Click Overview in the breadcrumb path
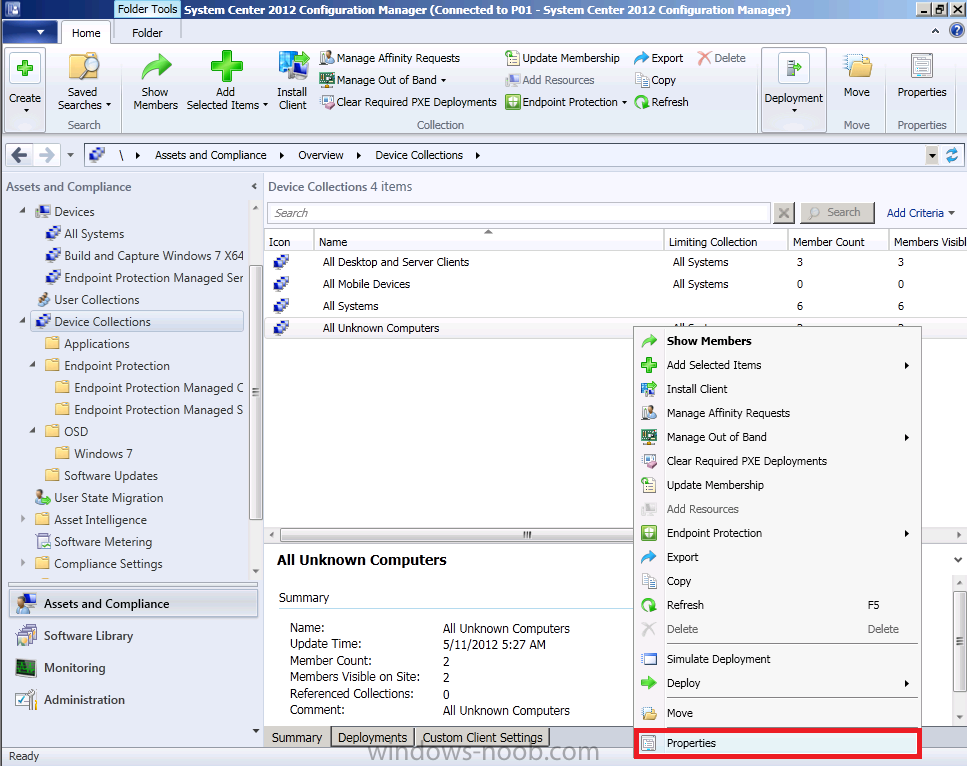 pos(321,155)
